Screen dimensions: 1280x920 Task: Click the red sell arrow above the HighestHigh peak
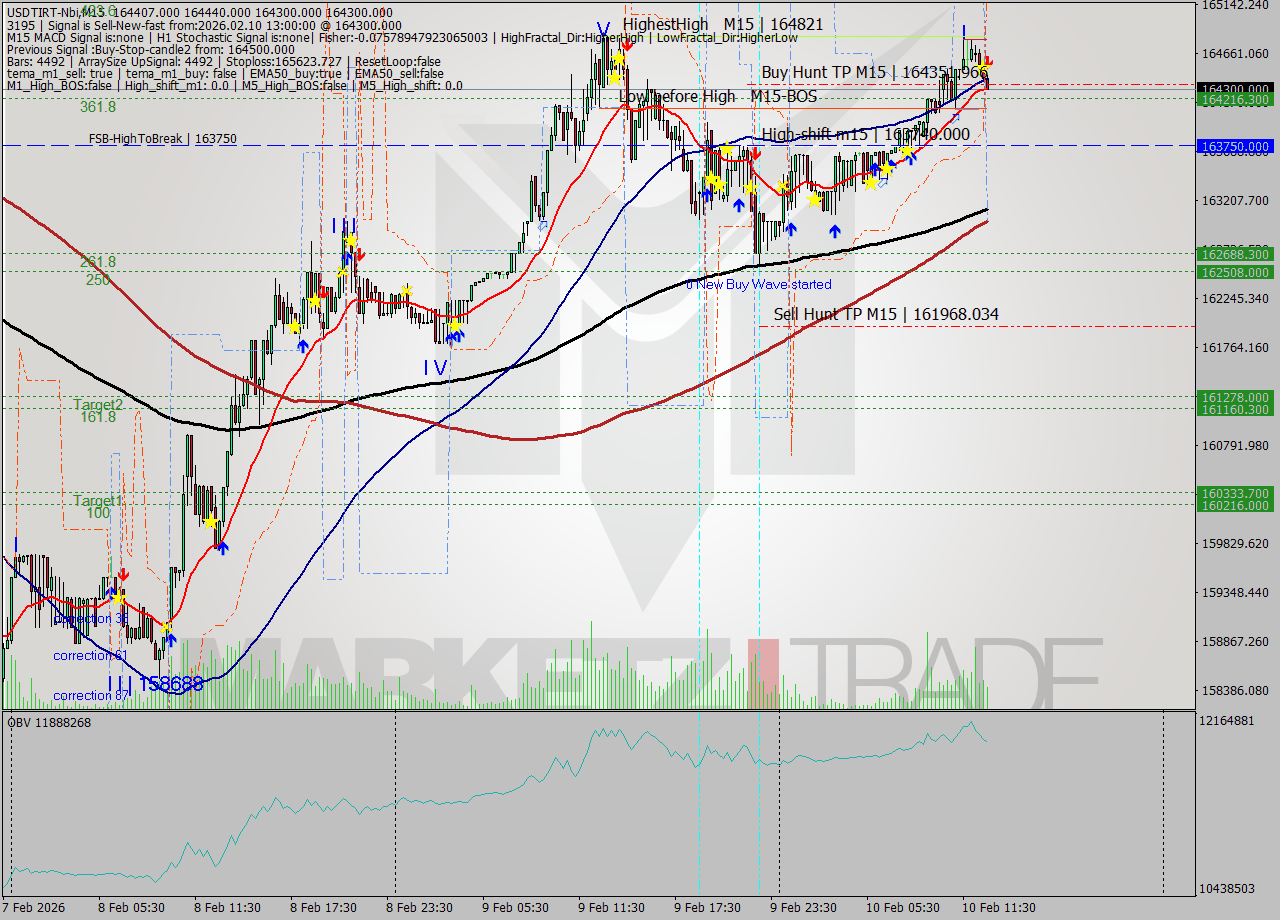(x=627, y=45)
